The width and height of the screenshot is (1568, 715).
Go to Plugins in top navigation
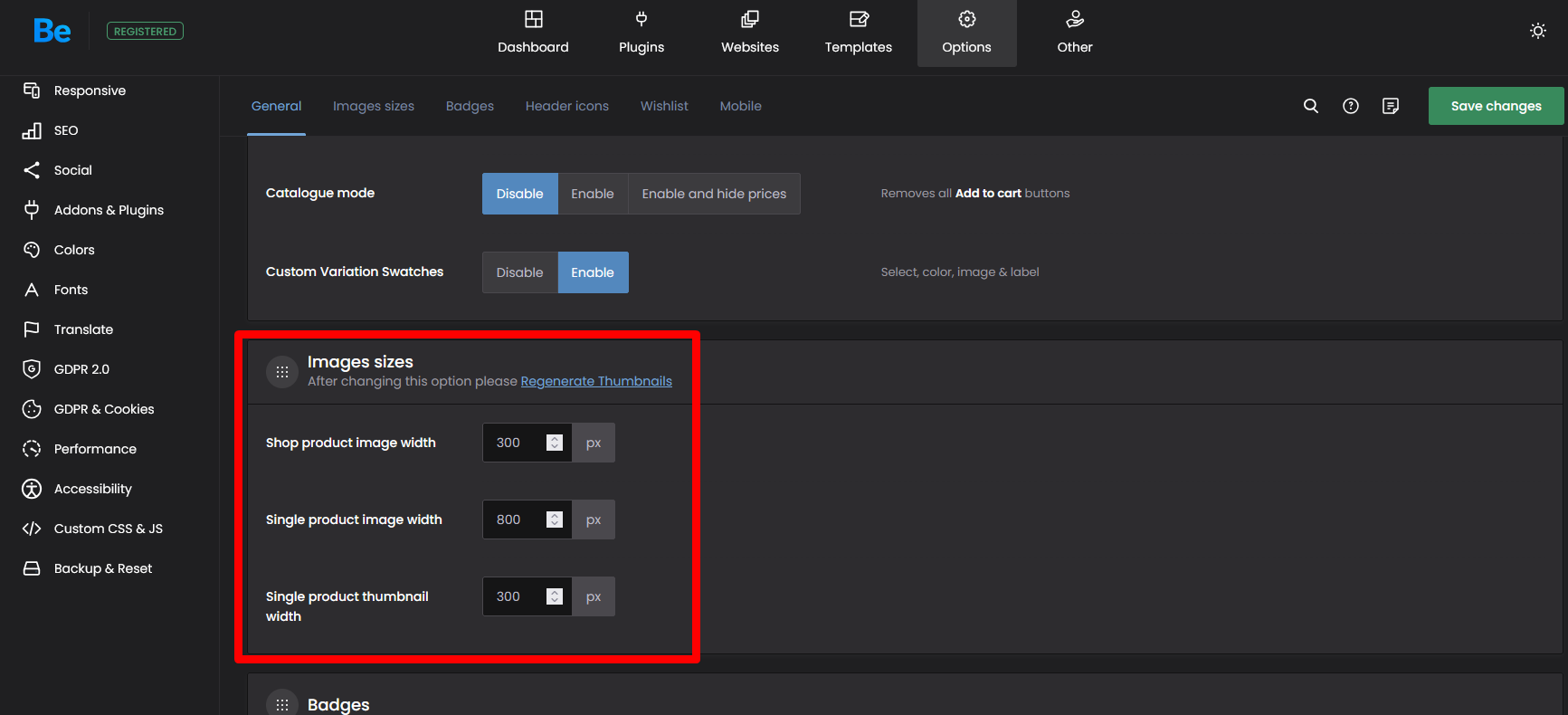pyautogui.click(x=641, y=33)
